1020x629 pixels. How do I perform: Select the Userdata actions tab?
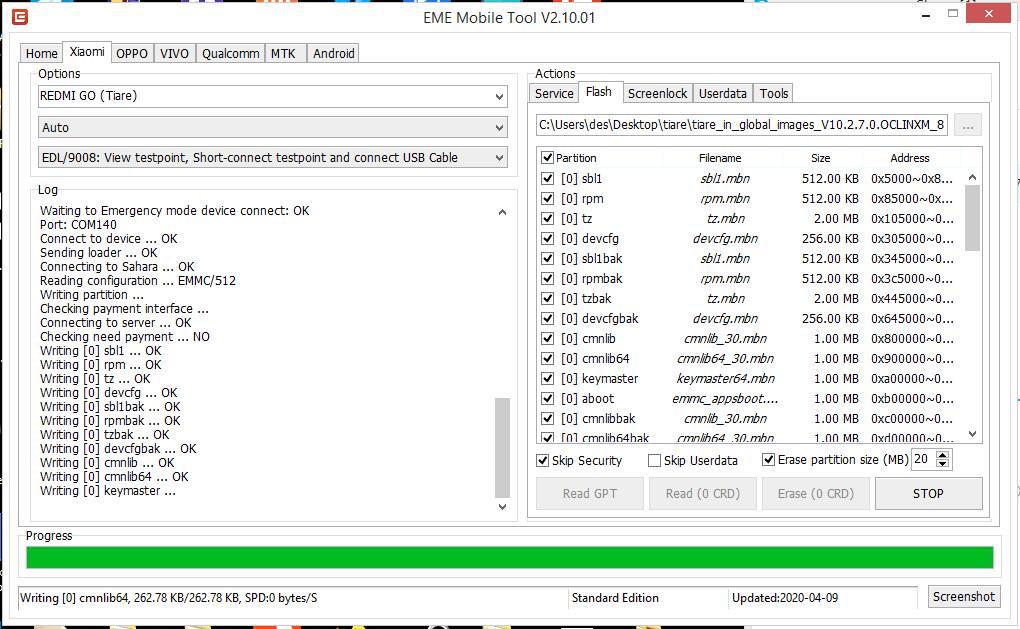point(723,94)
